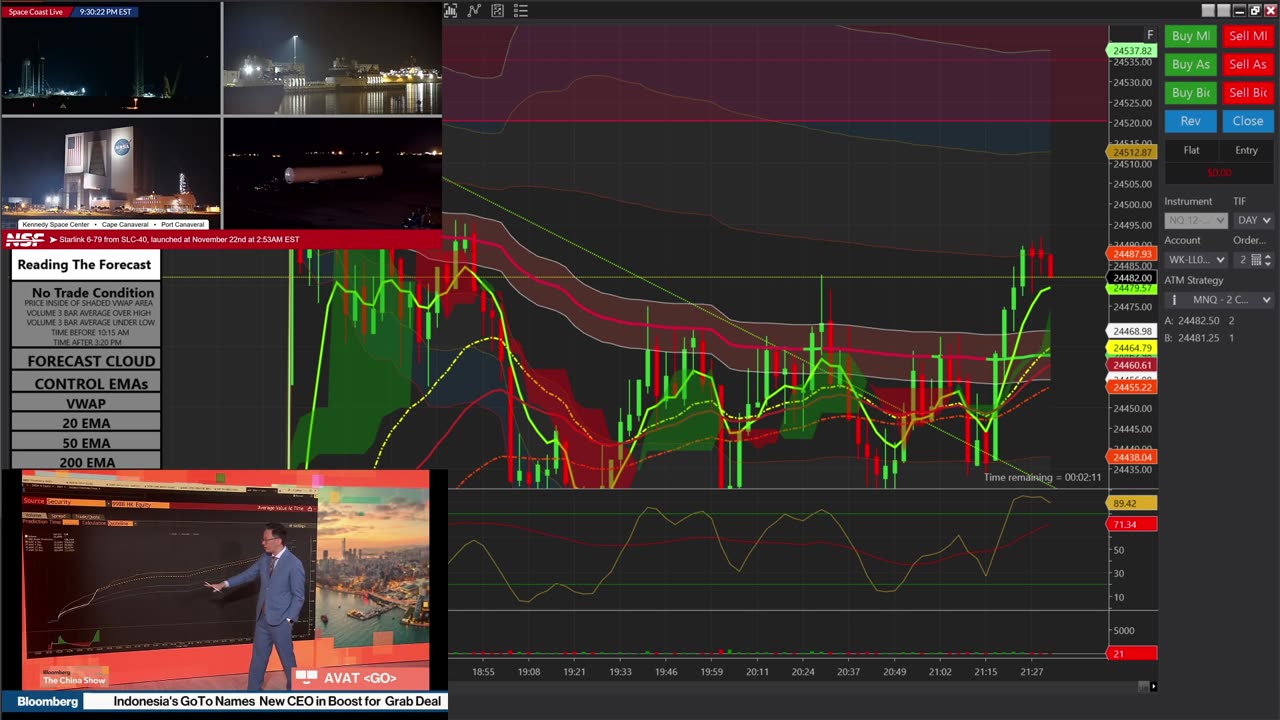This screenshot has height=720, width=1280.
Task: Click the Buy Market button
Action: [1190, 36]
